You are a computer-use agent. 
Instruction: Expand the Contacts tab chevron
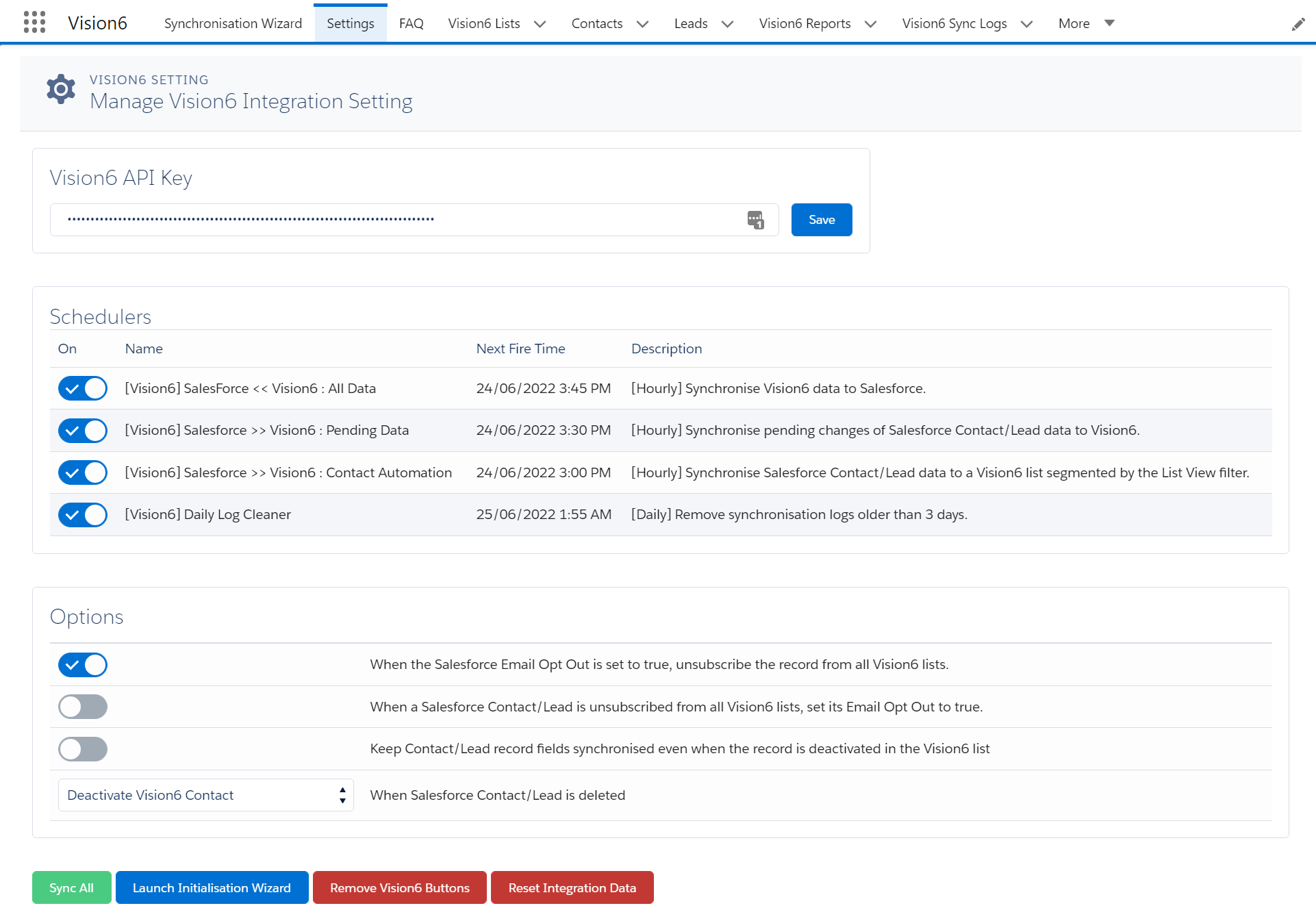[642, 24]
